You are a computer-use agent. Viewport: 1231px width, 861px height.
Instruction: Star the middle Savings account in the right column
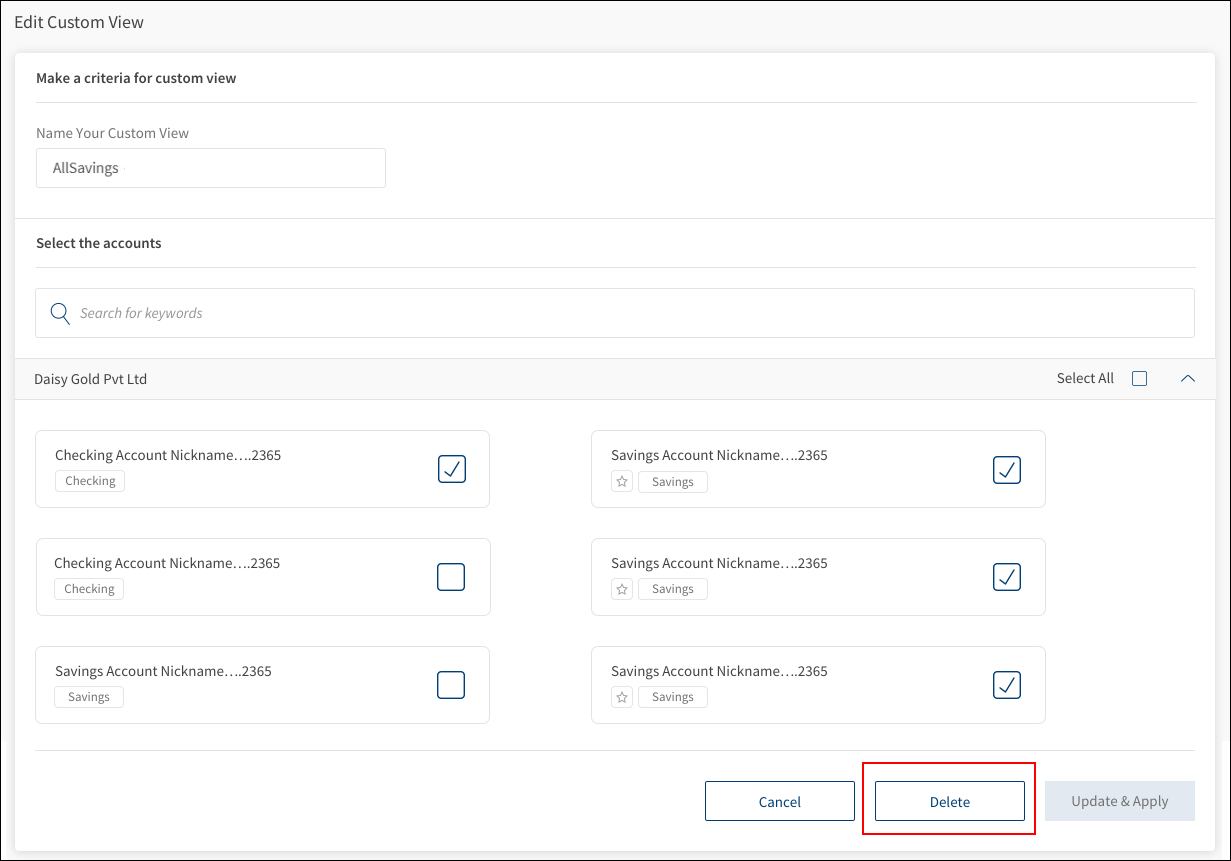pos(622,590)
